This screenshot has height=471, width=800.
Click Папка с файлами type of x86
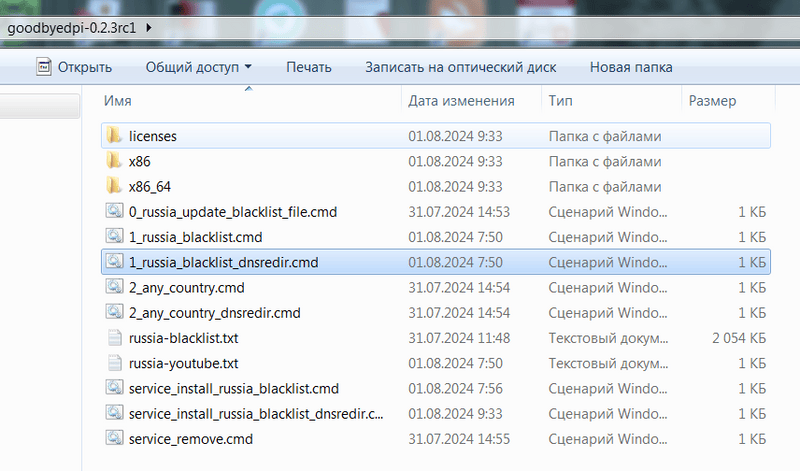click(605, 161)
